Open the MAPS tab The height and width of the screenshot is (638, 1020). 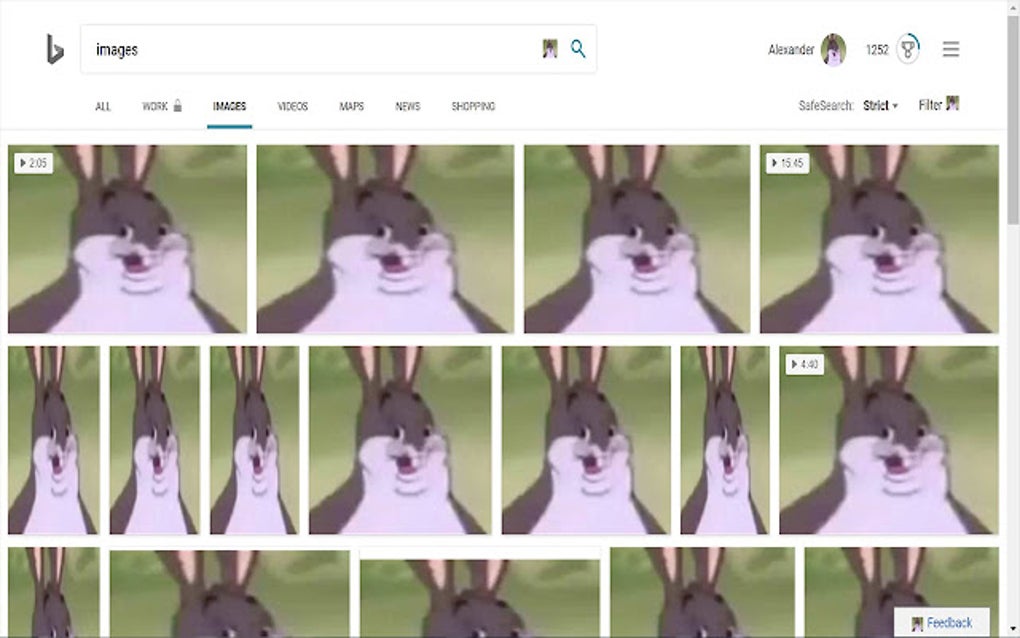point(350,105)
